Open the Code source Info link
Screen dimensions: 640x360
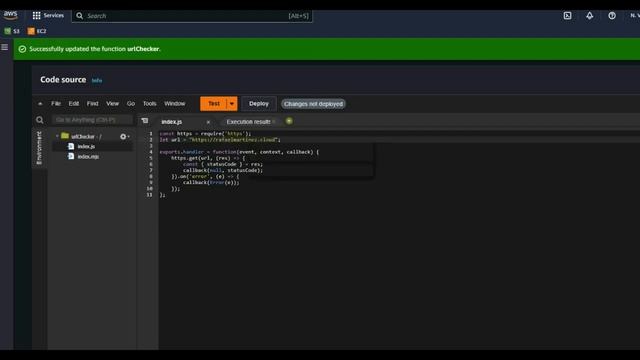(97, 80)
